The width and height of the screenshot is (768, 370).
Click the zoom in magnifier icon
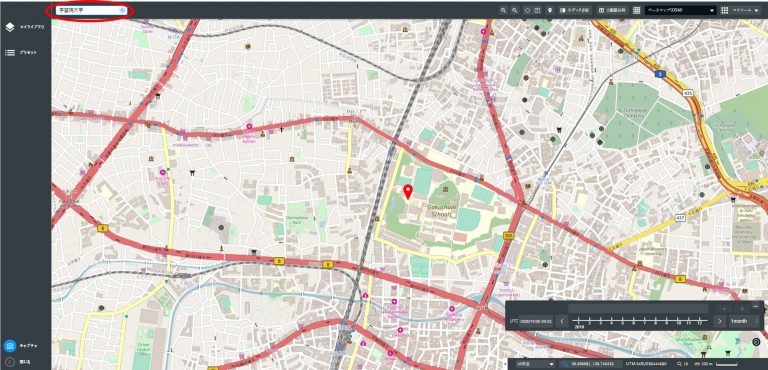[x=503, y=10]
